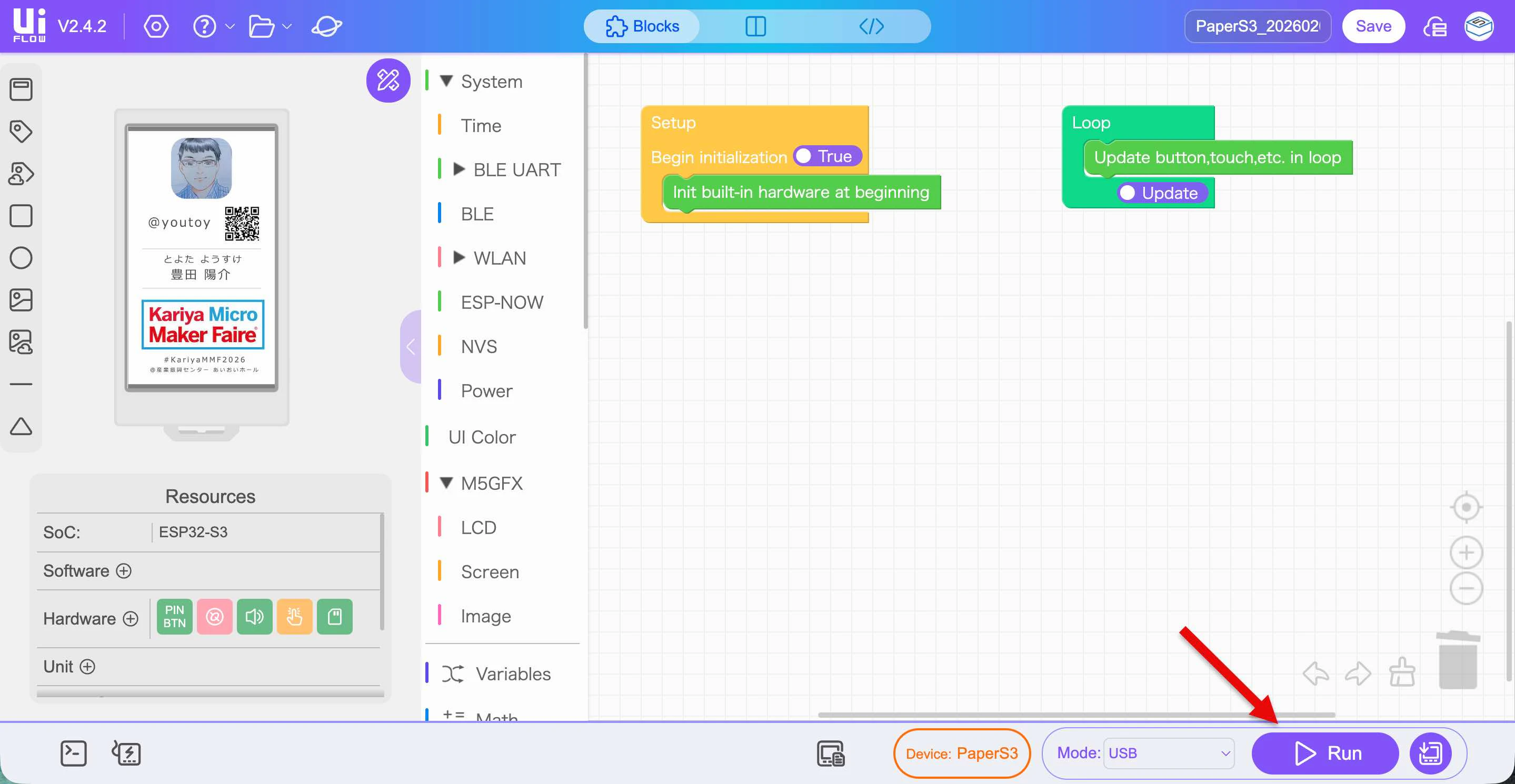Open the Power block category
Viewport: 1515px width, 784px height.
pyautogui.click(x=486, y=391)
